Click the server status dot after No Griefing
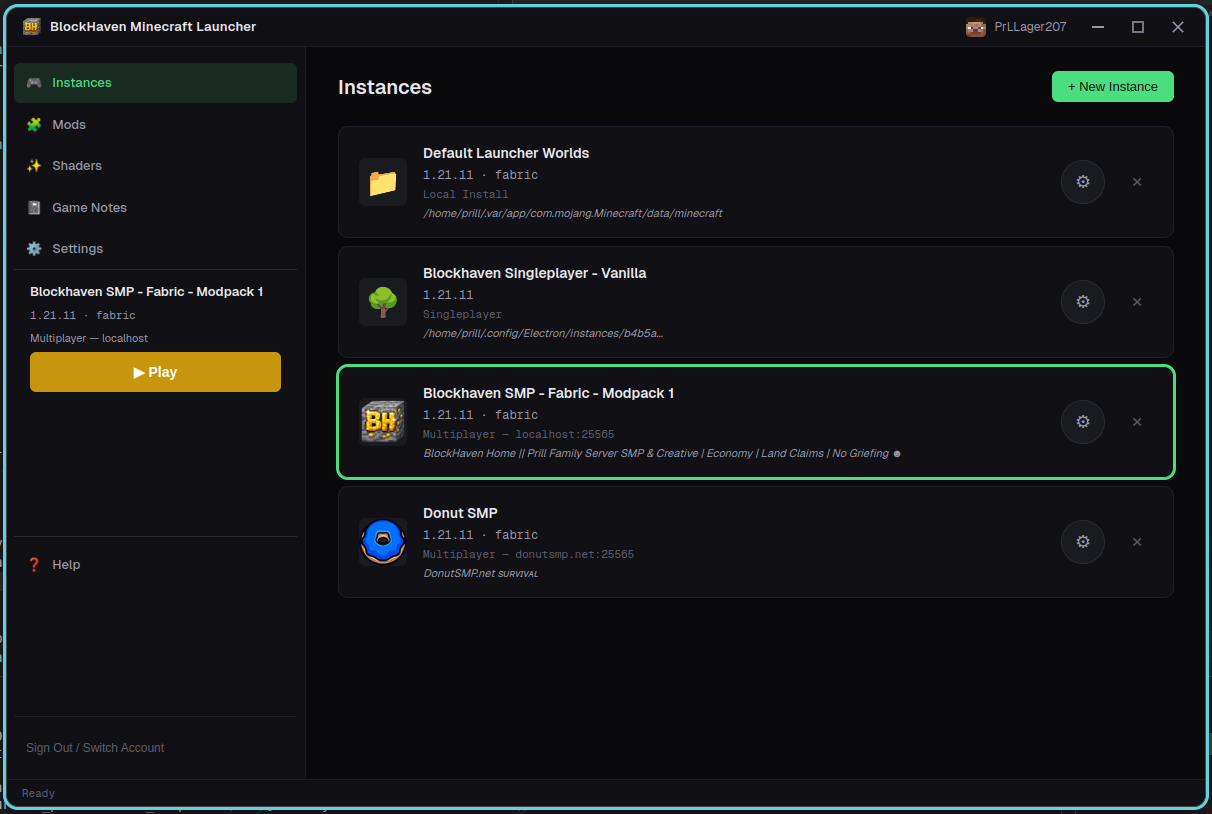Screen dimensions: 1212x814 [897, 454]
